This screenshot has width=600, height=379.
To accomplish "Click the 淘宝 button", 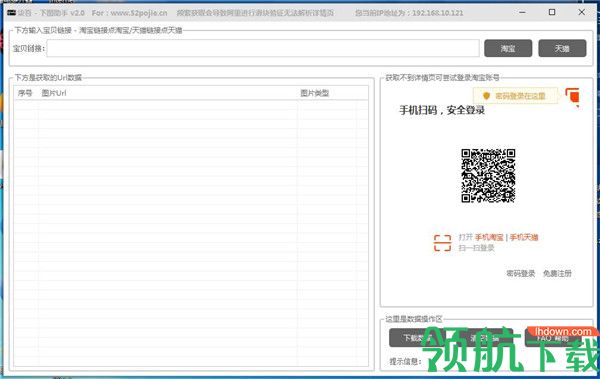I will (x=508, y=49).
